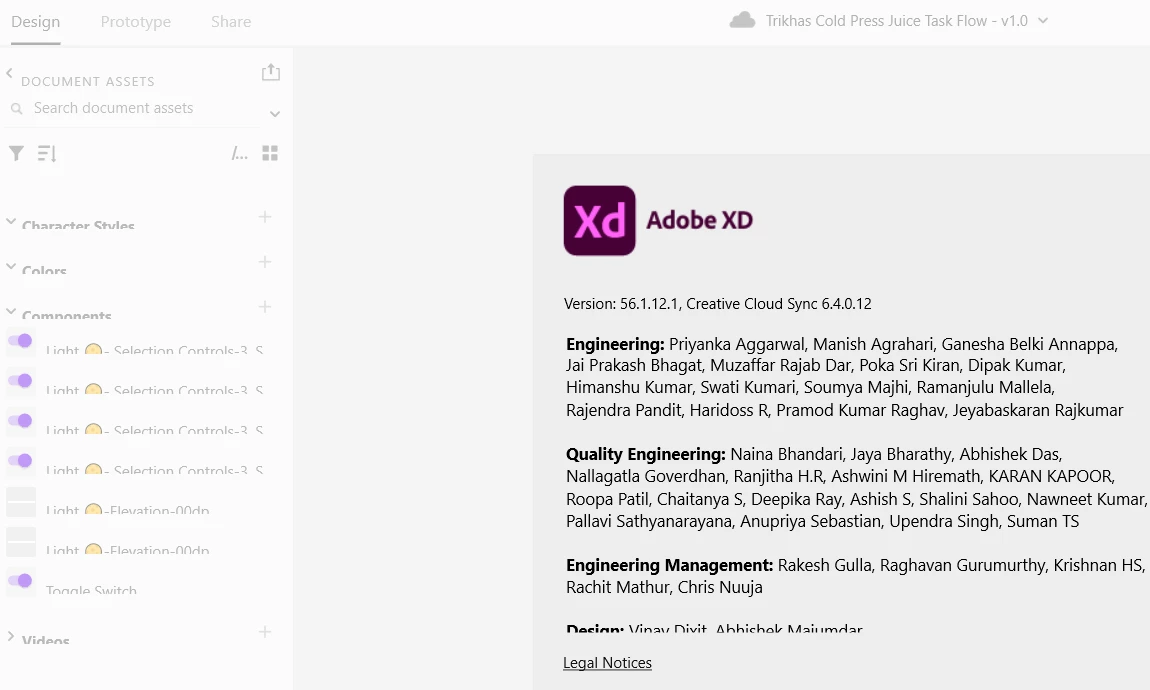Open the assets filter funnel
The image size is (1150, 690).
(16, 153)
